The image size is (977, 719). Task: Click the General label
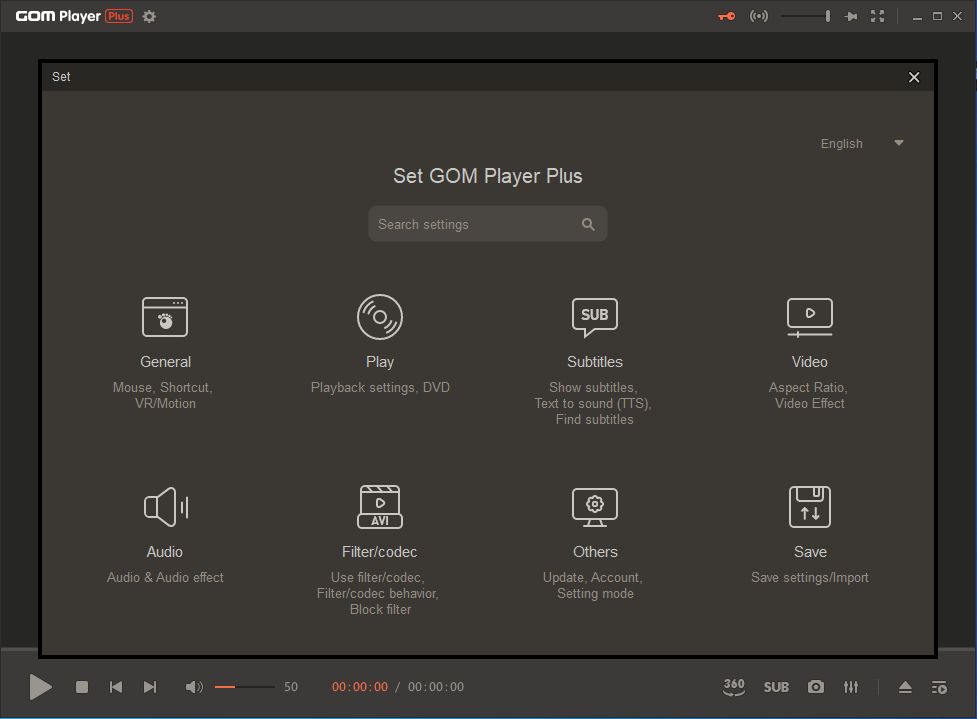165,362
